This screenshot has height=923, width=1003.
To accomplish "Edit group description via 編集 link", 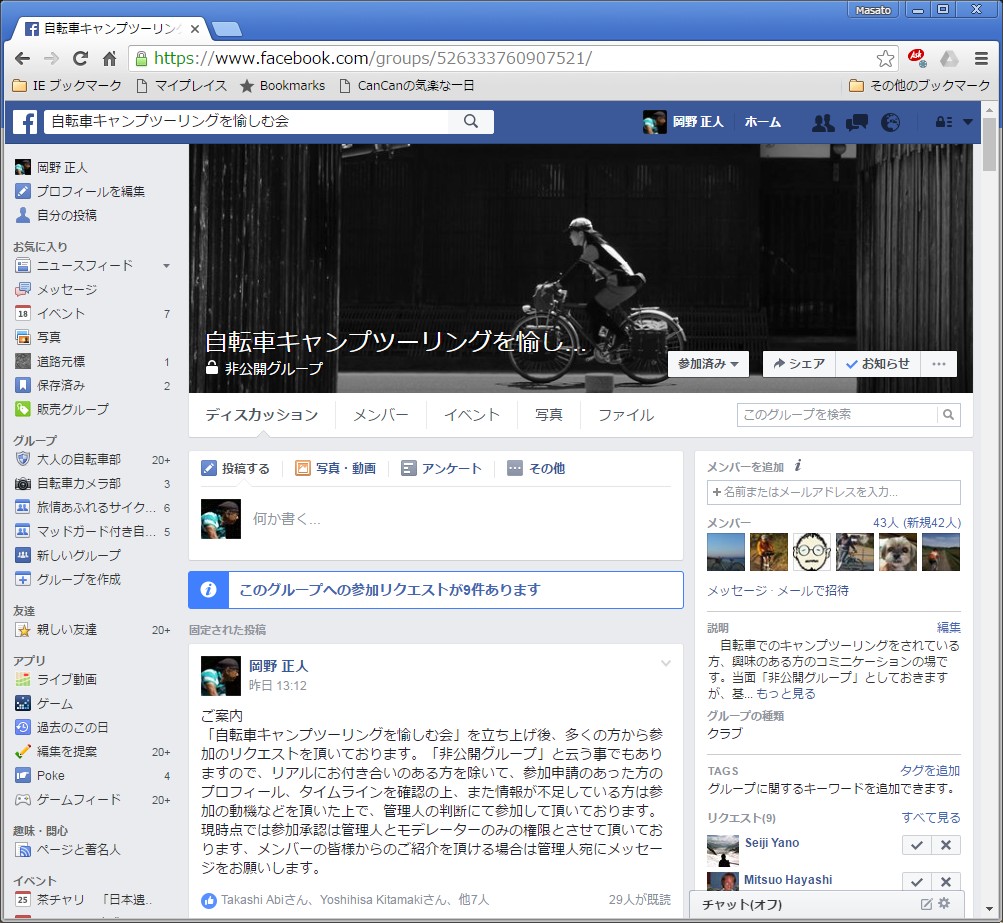I will [949, 627].
